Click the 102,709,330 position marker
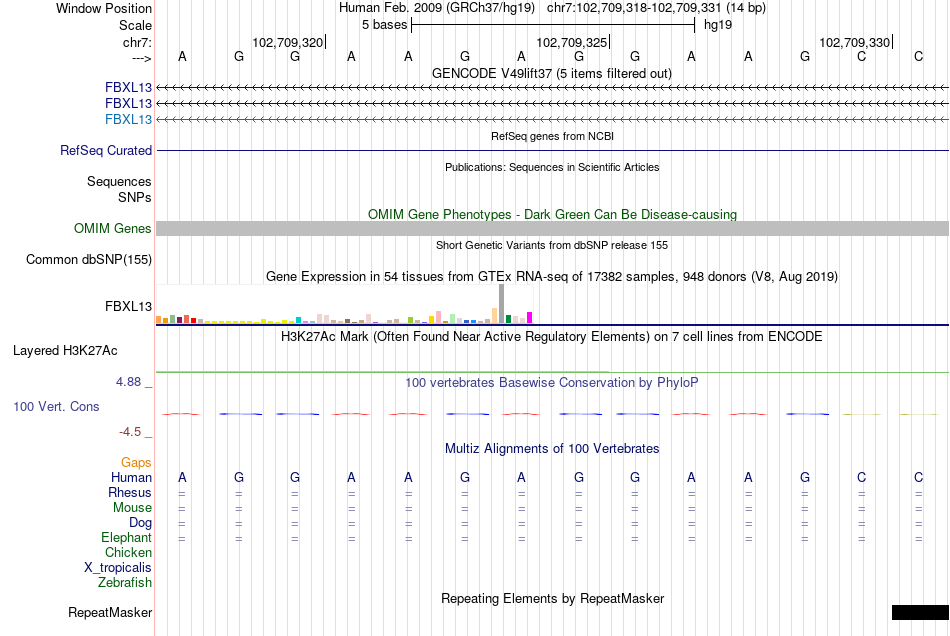 (x=855, y=42)
